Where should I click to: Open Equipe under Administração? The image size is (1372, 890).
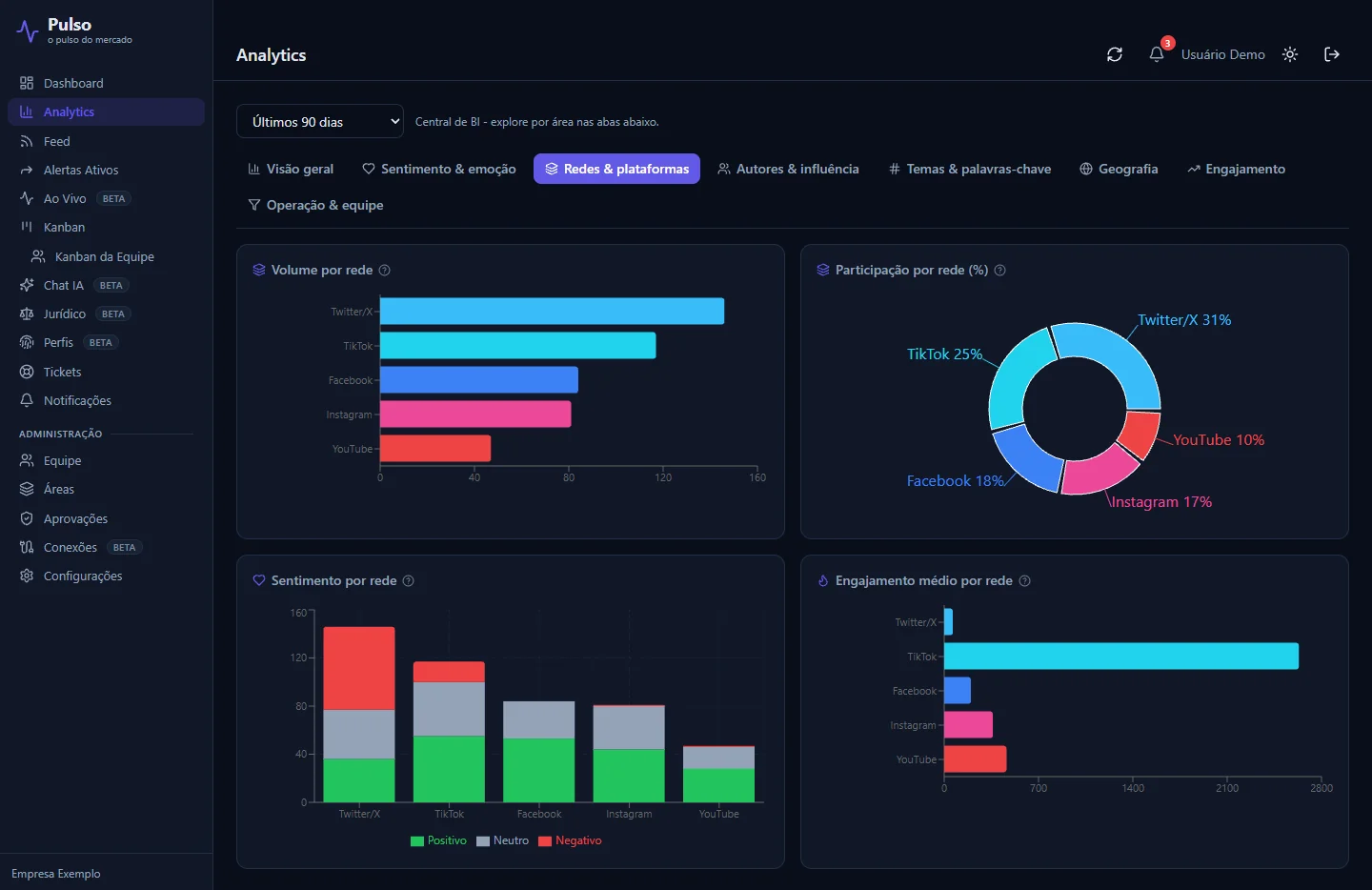click(x=106, y=460)
